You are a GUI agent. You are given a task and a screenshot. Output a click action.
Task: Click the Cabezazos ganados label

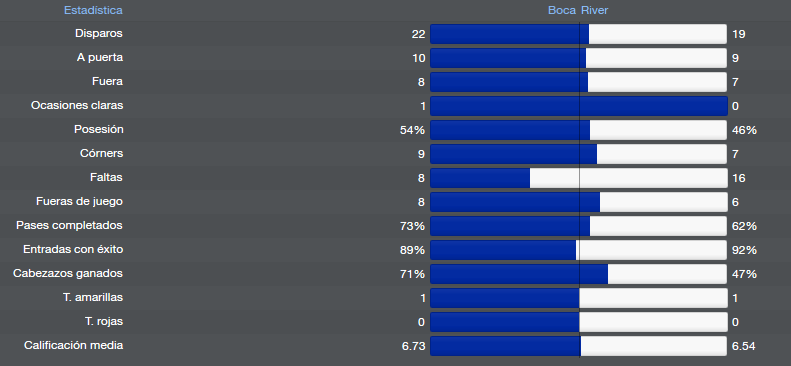(x=68, y=273)
